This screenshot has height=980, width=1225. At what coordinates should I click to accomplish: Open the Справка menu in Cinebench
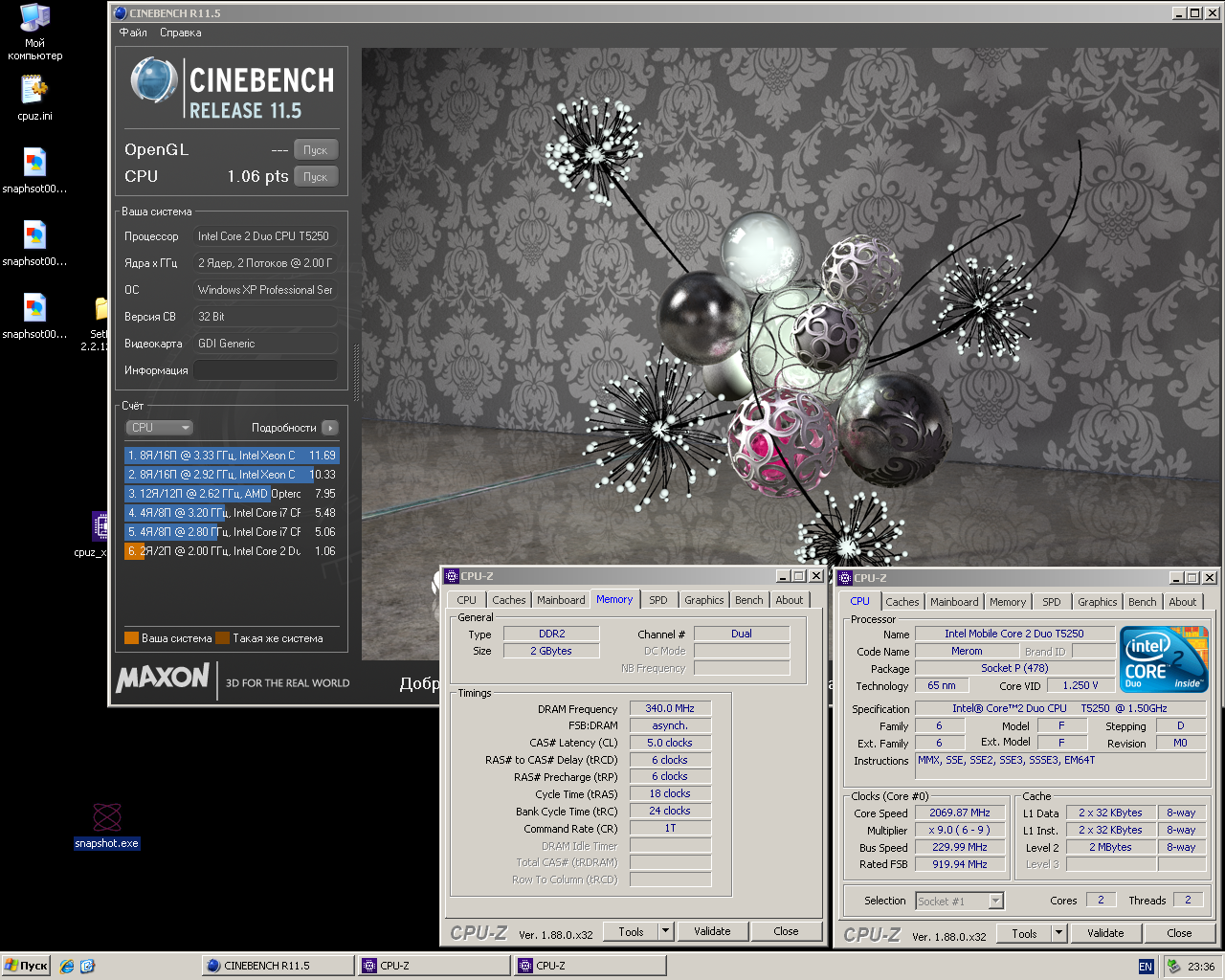(181, 33)
